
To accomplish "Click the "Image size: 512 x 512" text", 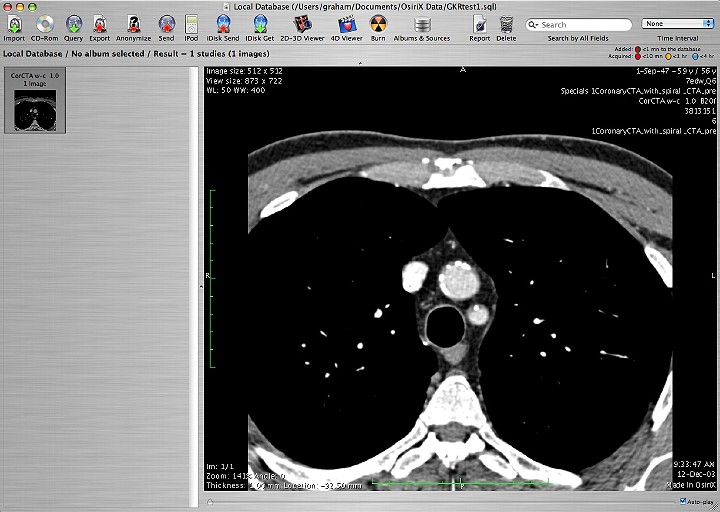I will click(244, 71).
